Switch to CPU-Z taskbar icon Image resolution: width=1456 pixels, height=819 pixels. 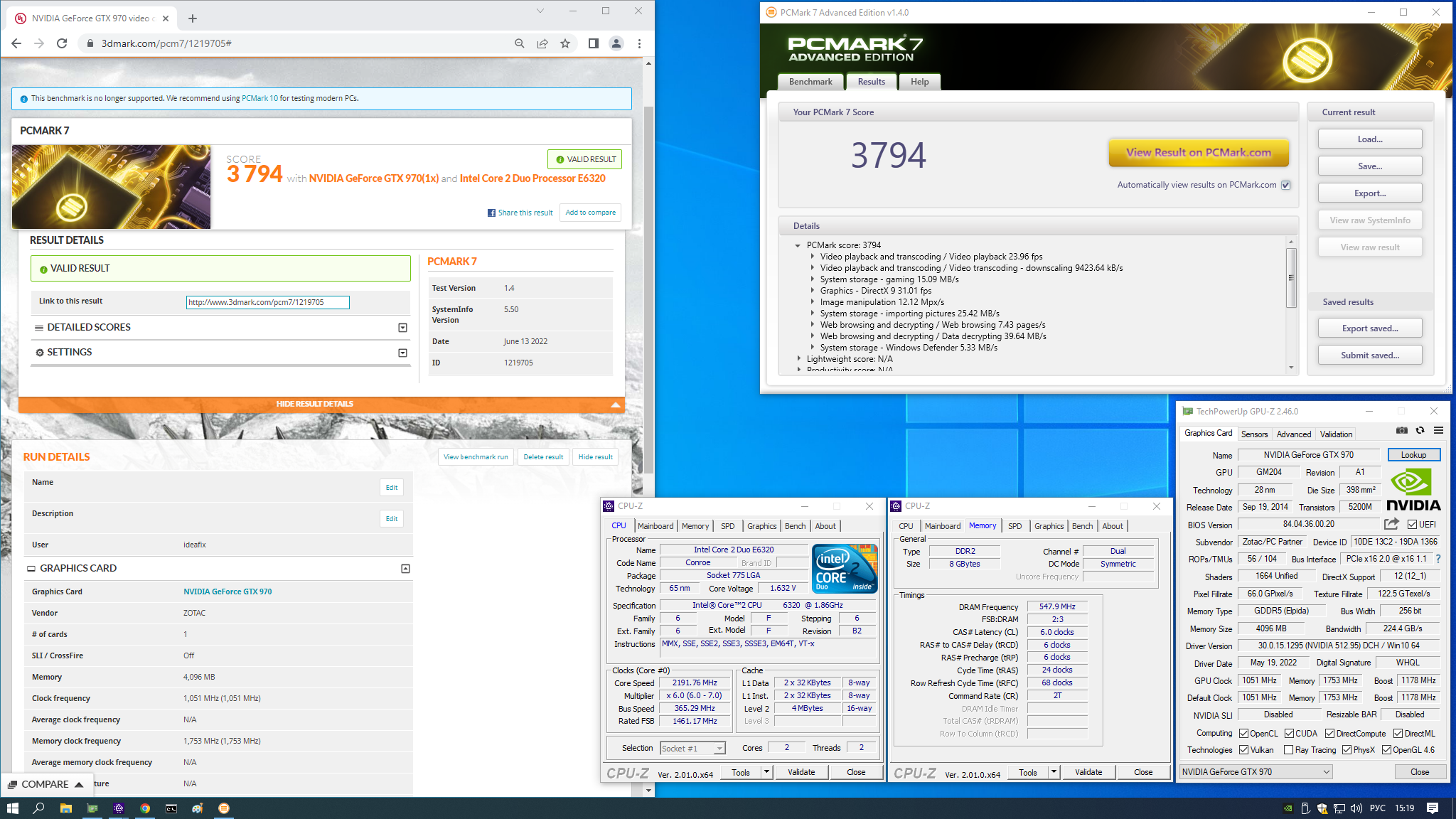[x=119, y=808]
